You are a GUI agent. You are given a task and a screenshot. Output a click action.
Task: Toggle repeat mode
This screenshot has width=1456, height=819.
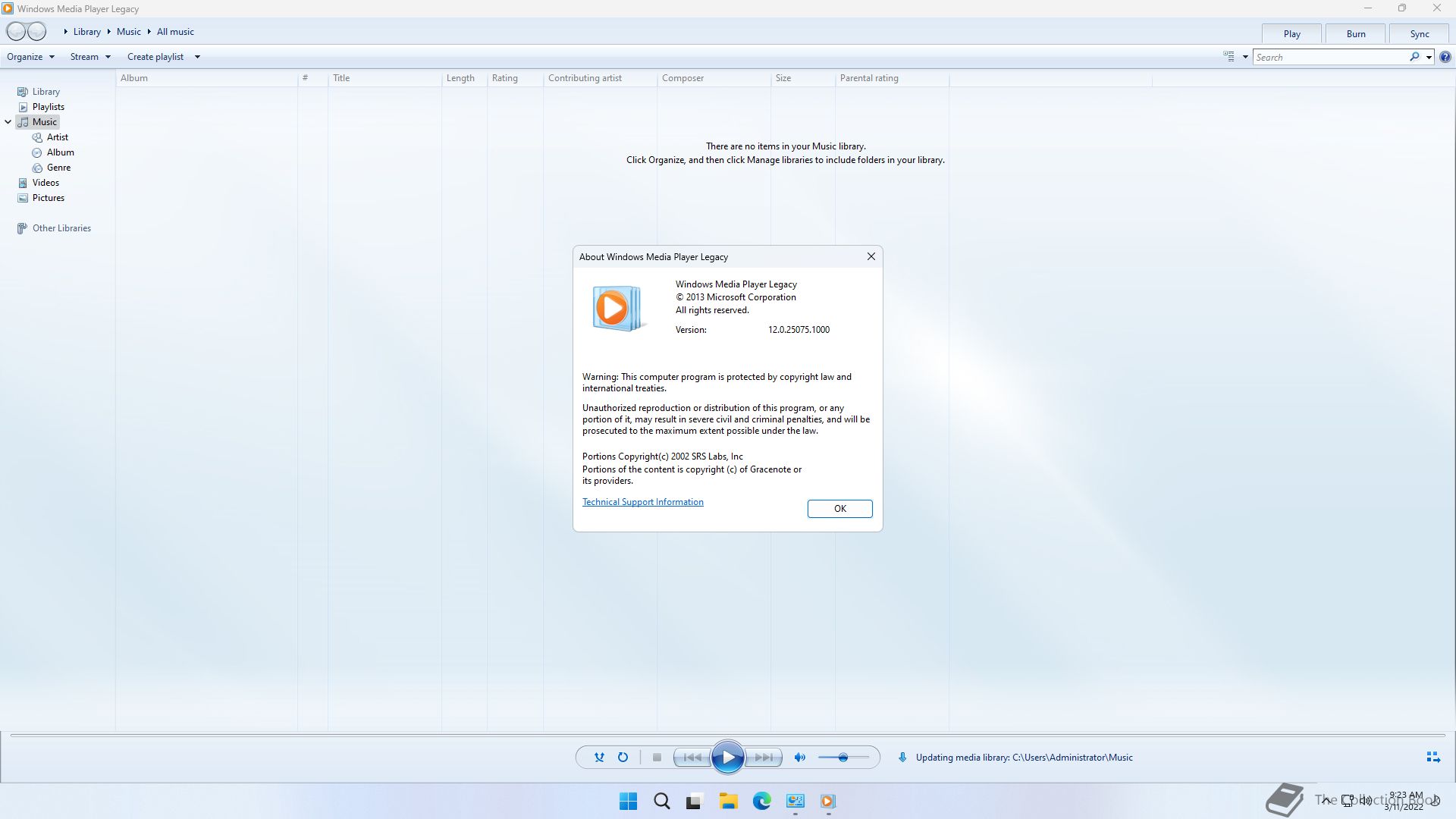623,757
